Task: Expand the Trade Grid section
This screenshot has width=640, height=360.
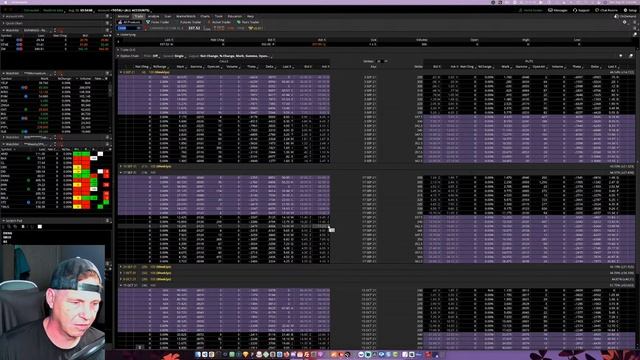Action: point(118,49)
